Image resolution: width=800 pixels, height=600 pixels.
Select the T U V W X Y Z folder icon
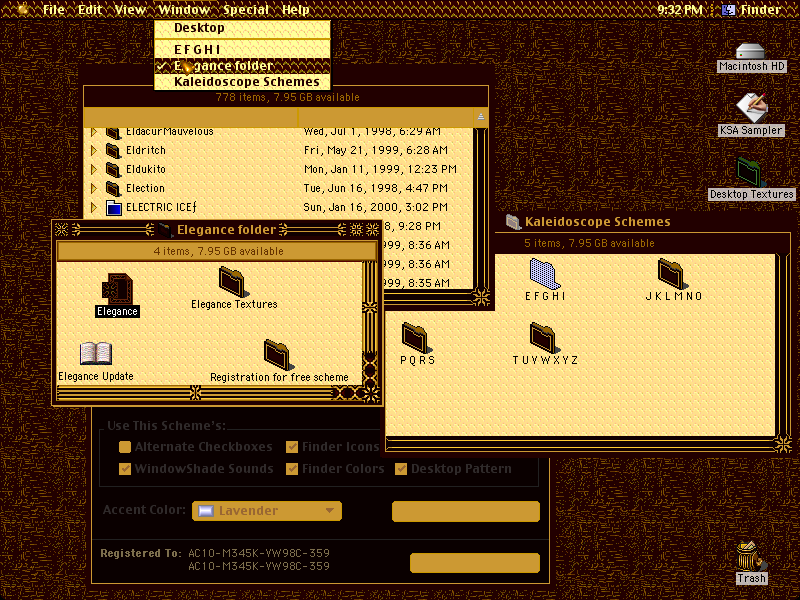(544, 337)
